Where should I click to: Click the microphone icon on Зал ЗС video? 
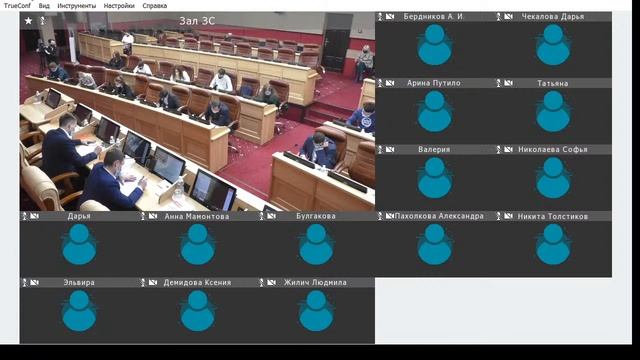[42, 20]
